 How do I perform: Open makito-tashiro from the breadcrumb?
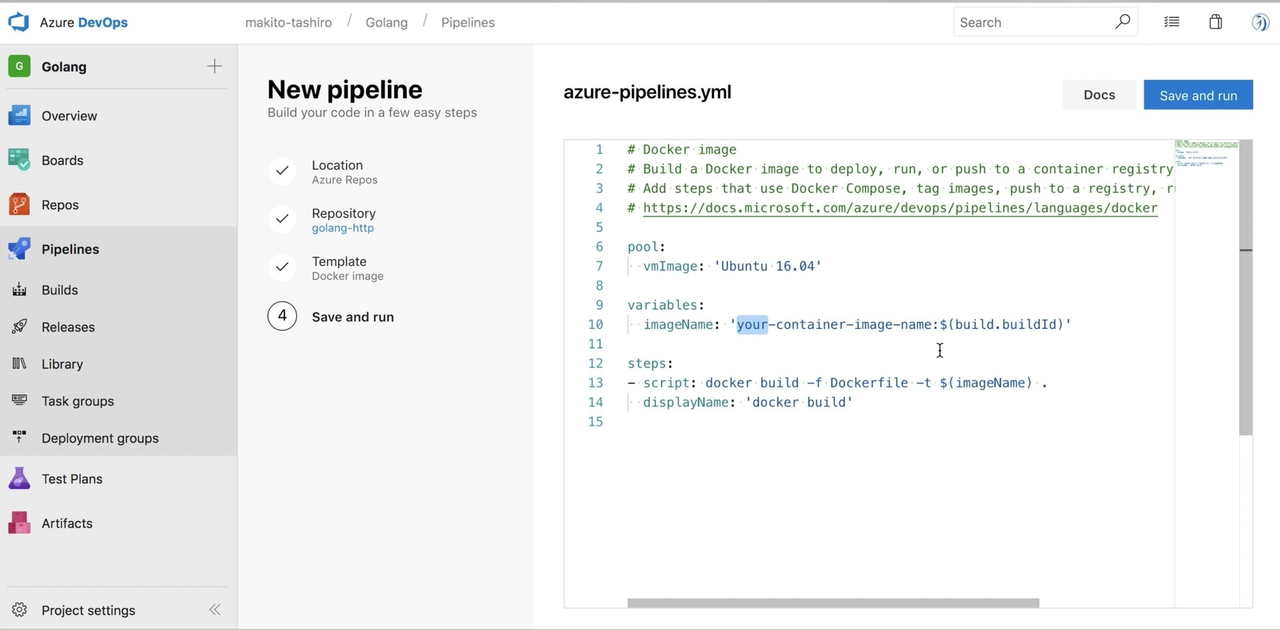click(288, 21)
